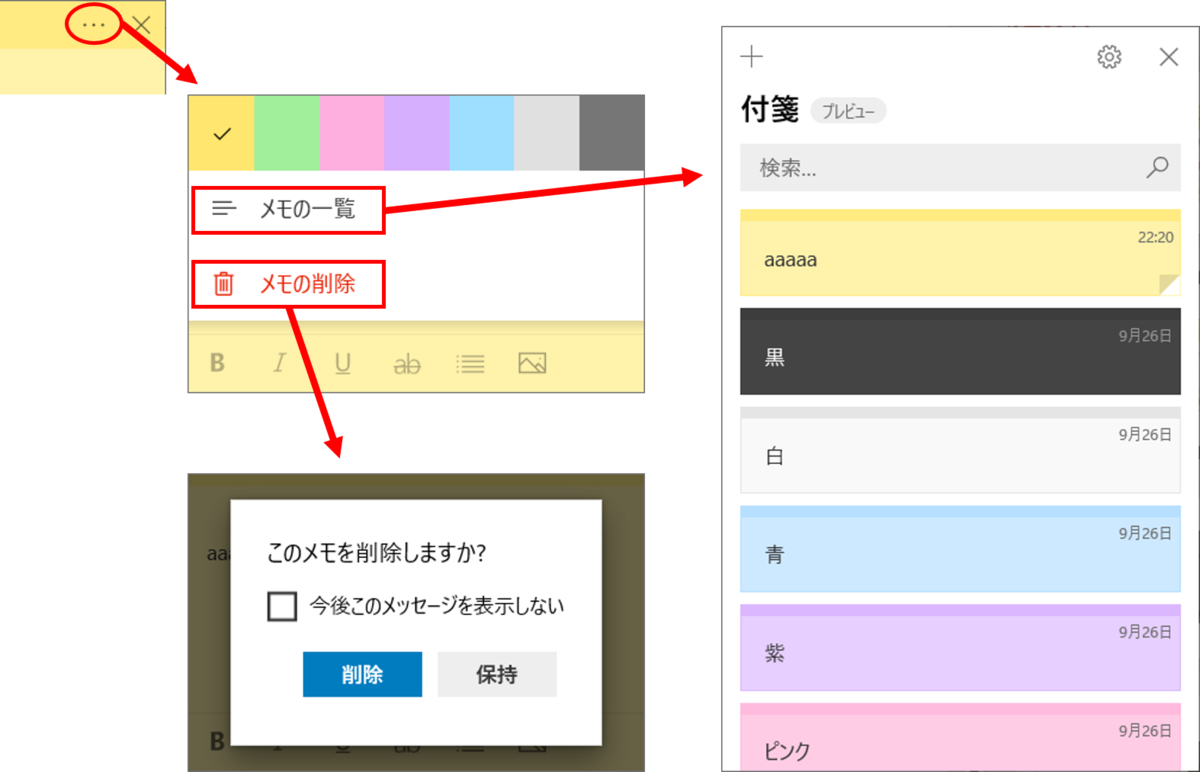Open the white 白 note
The width and height of the screenshot is (1200, 772).
click(x=960, y=450)
